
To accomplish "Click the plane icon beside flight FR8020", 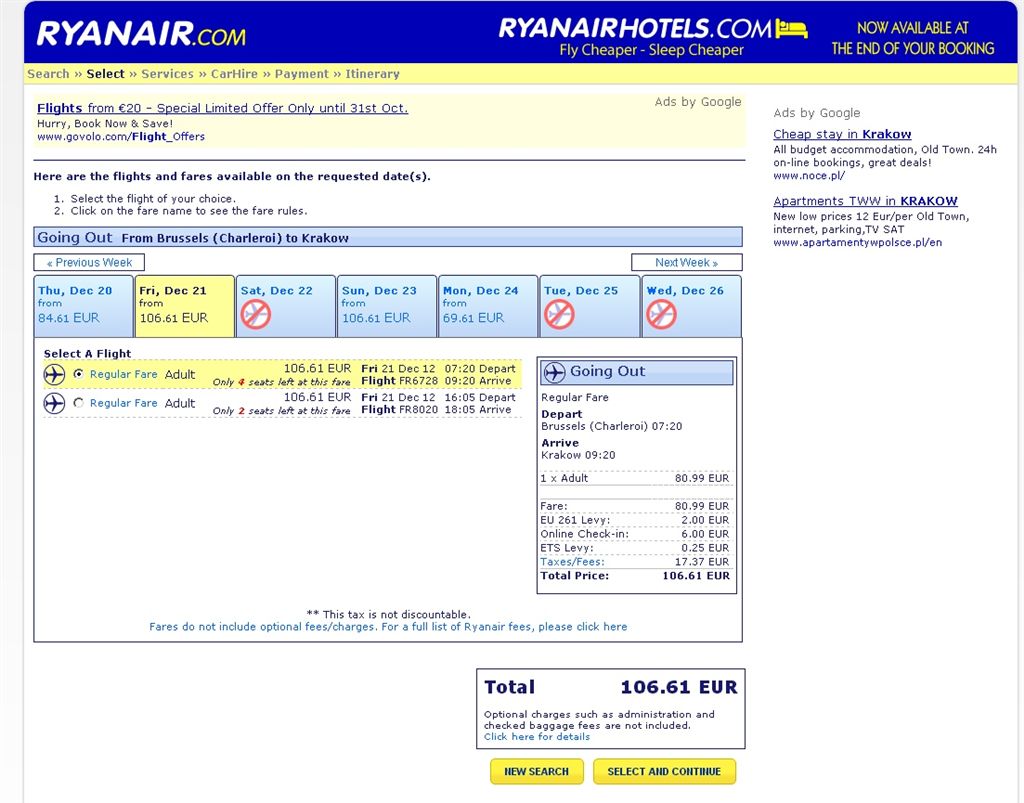I will click(54, 403).
